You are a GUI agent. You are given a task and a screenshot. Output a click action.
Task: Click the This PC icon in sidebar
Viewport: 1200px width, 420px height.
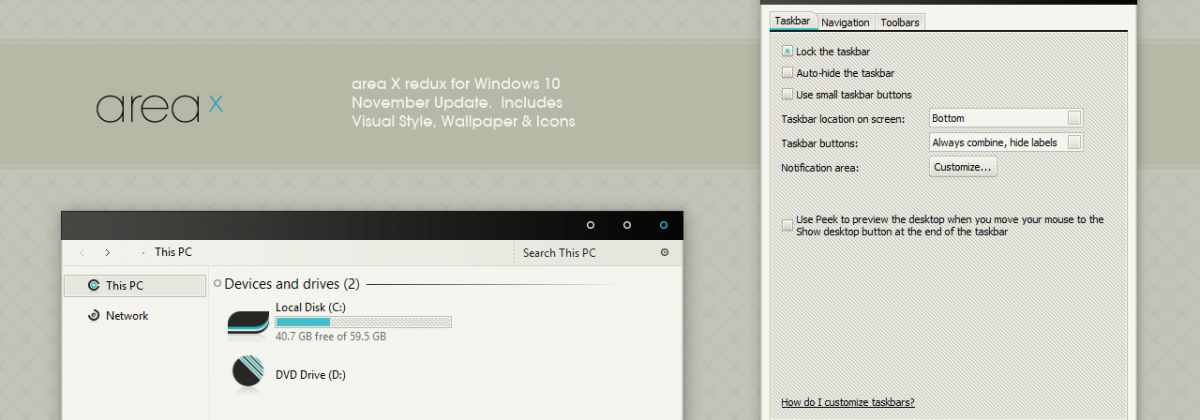click(x=93, y=285)
